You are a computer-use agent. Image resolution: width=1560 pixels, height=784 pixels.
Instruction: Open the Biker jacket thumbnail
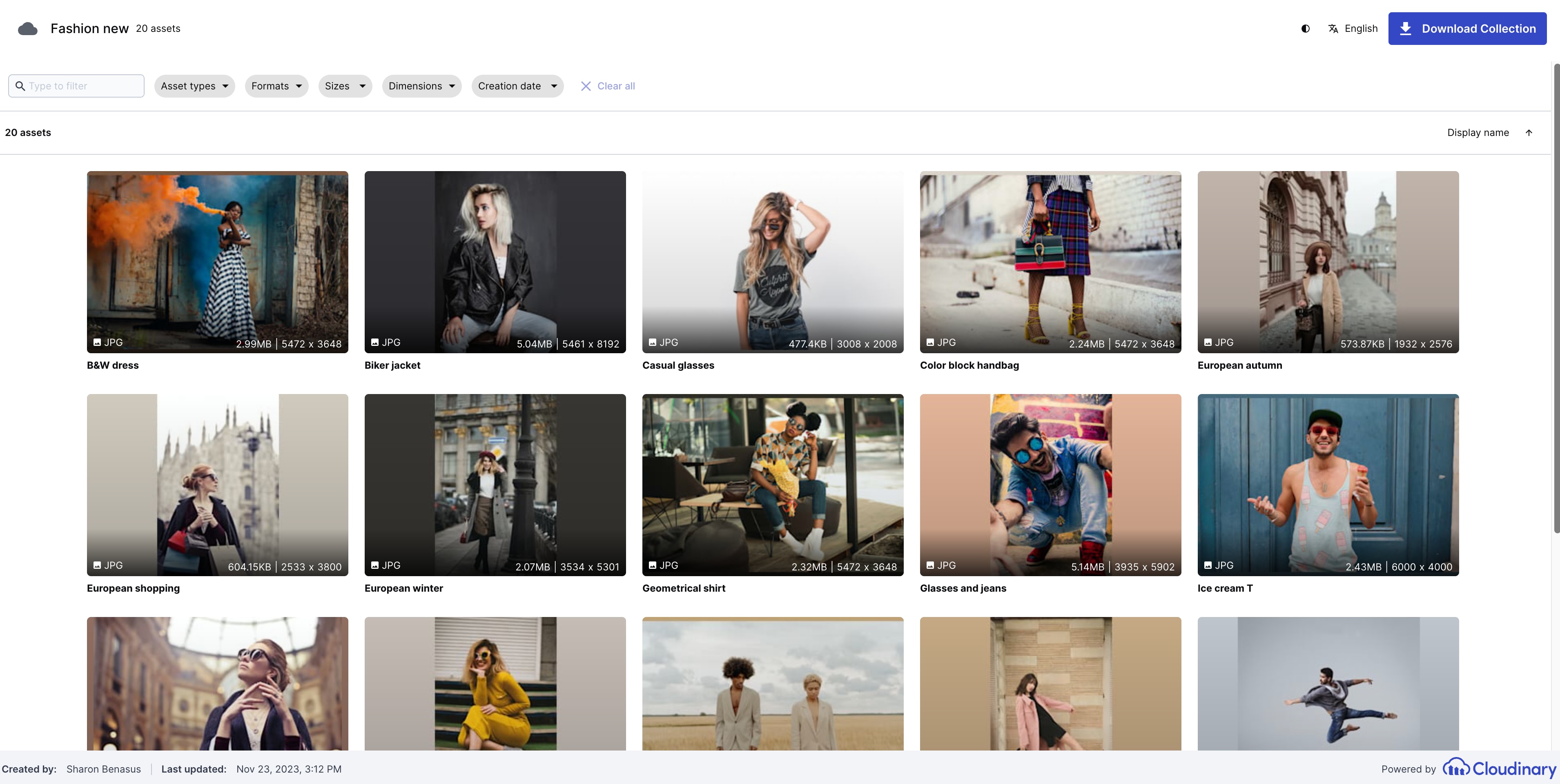click(495, 262)
